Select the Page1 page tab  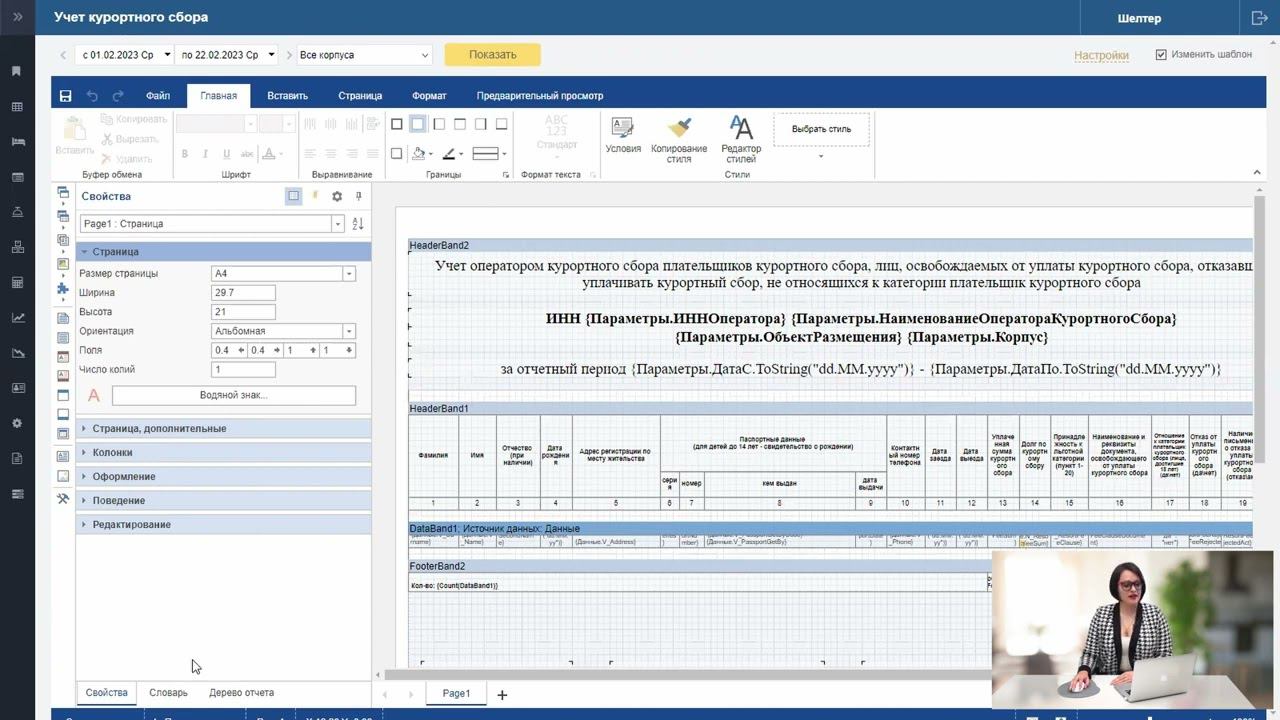click(456, 693)
